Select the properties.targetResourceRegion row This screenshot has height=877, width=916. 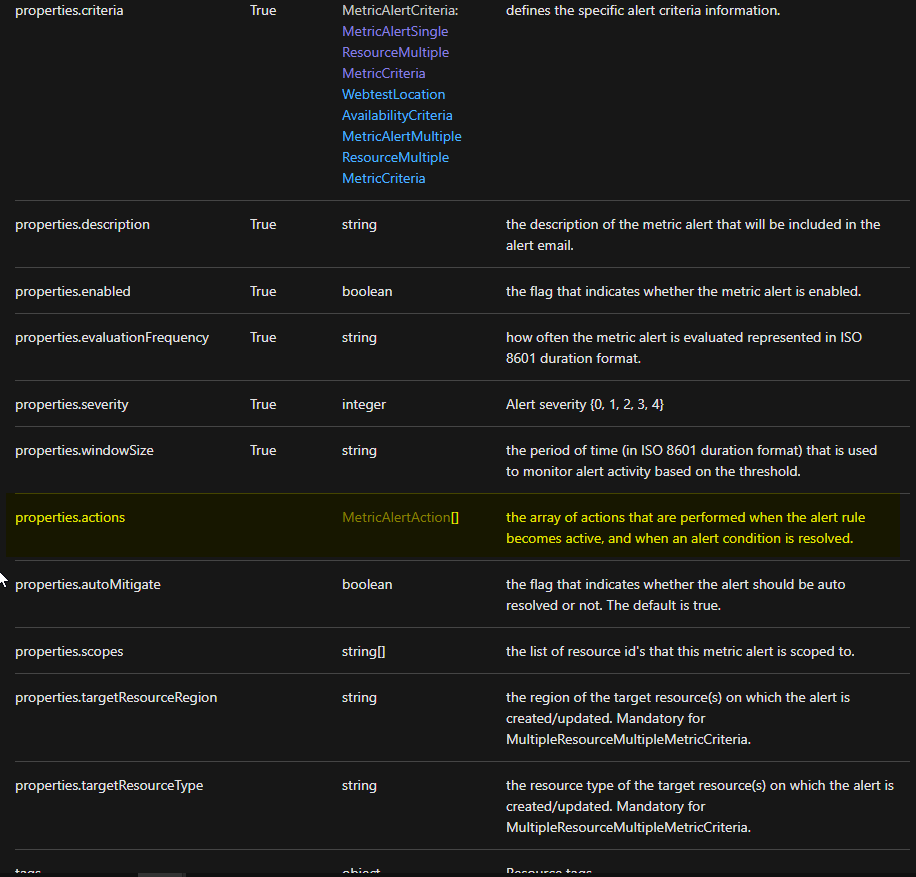(116, 697)
